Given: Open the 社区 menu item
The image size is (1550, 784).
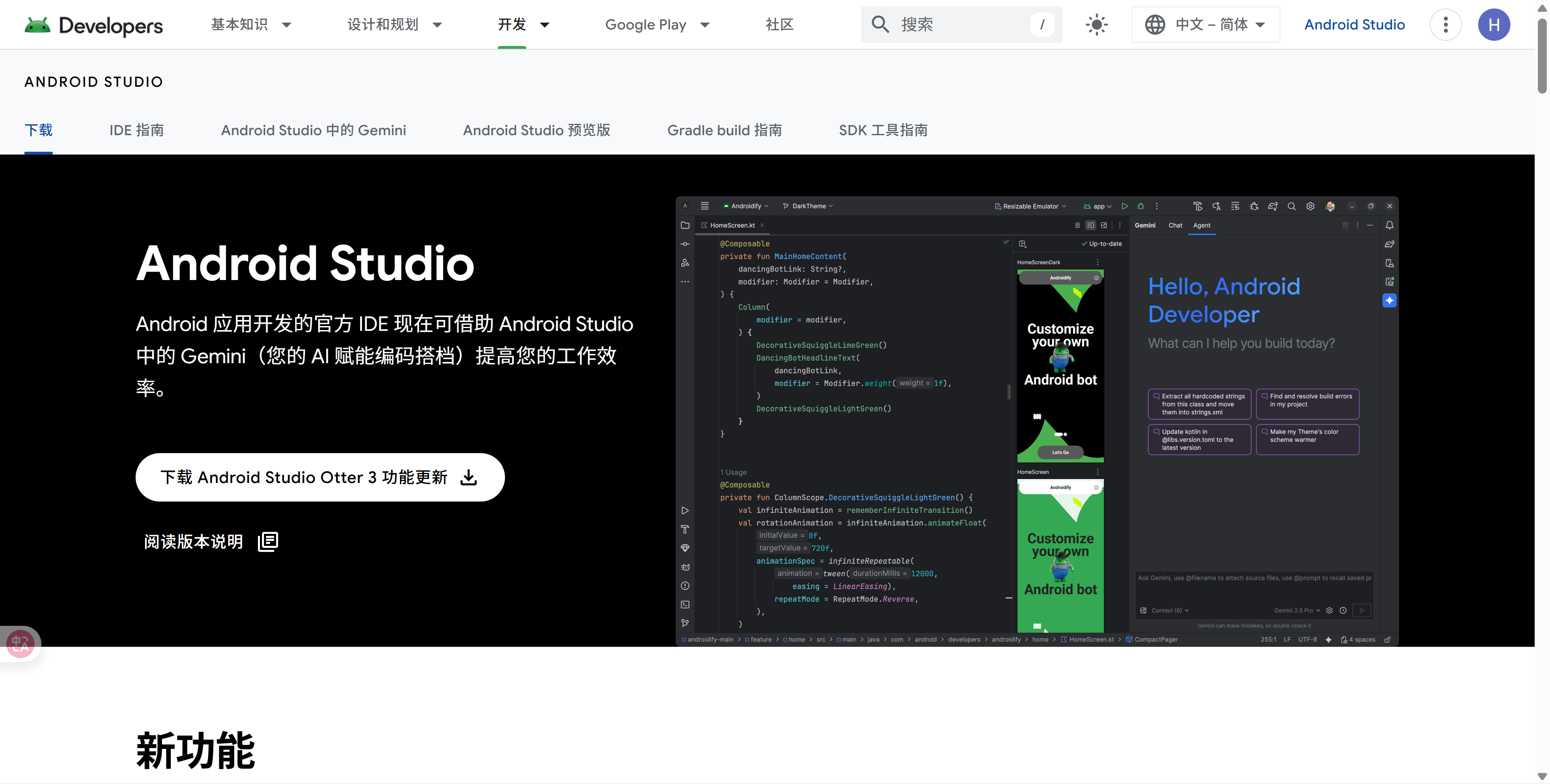Looking at the screenshot, I should click(x=779, y=25).
